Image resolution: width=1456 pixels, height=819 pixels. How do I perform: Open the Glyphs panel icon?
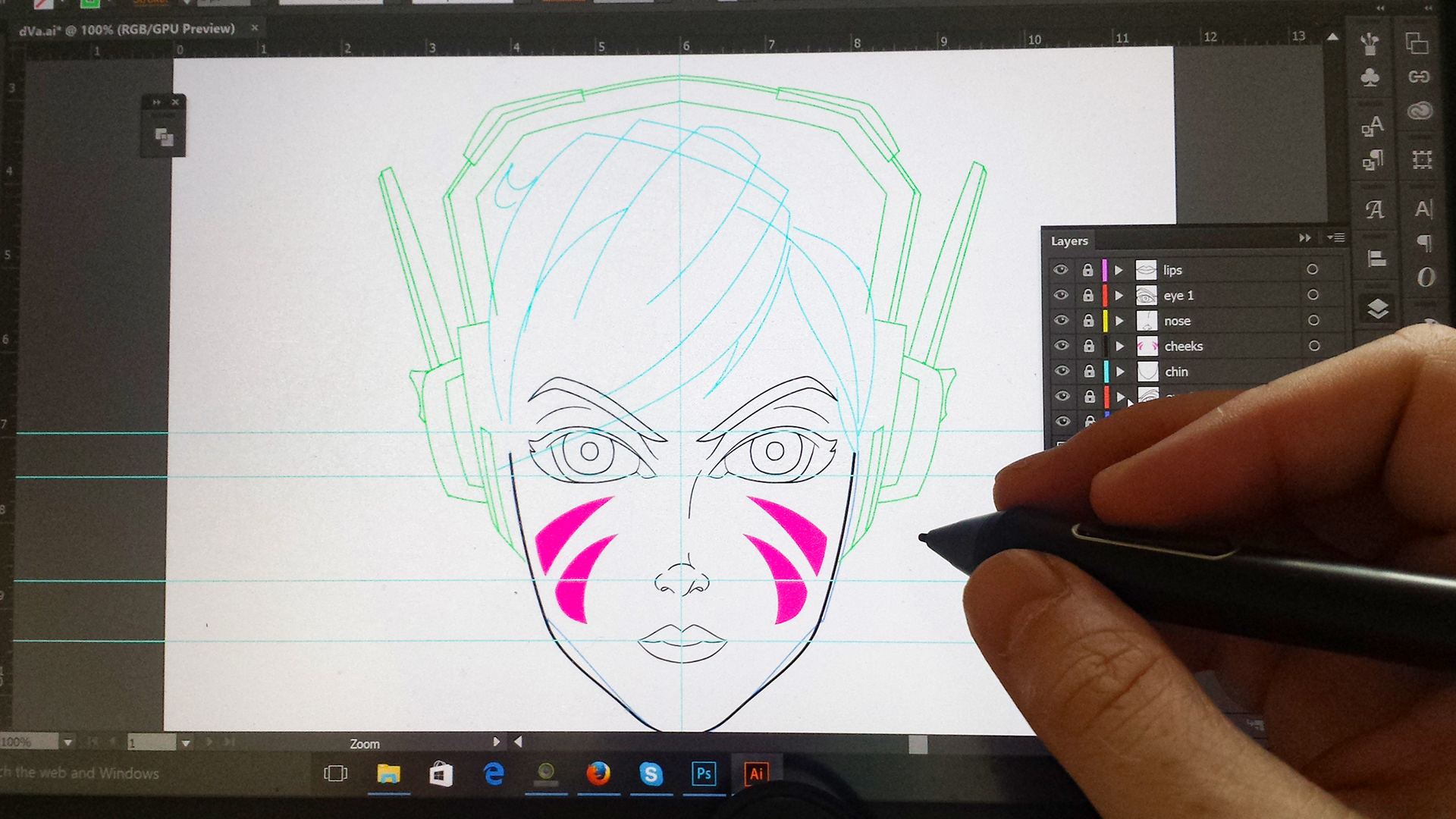[1374, 209]
